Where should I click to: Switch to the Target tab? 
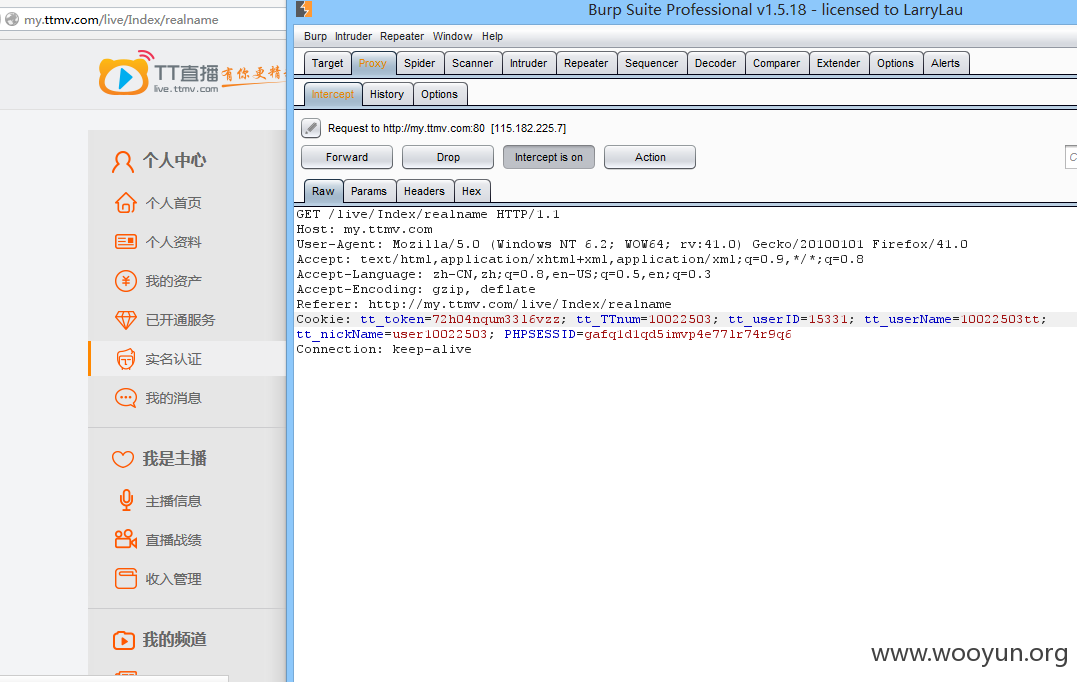click(327, 63)
